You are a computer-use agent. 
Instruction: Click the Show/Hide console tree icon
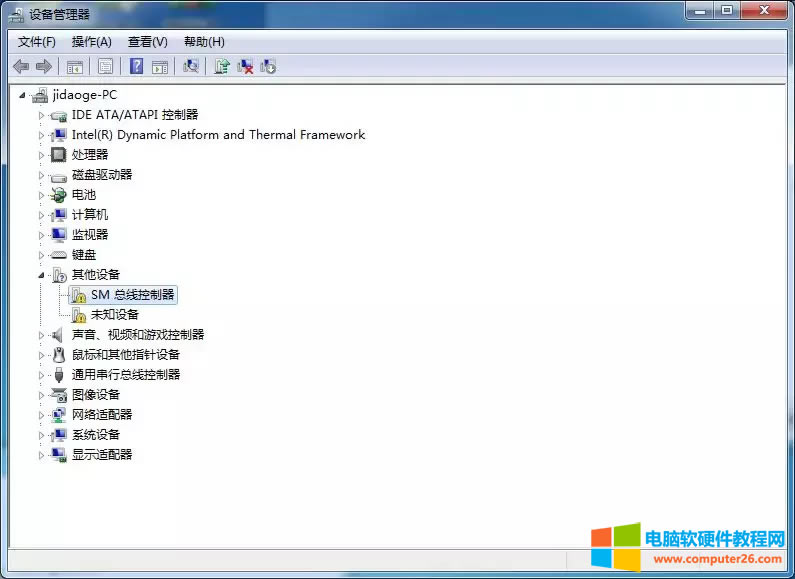tap(75, 66)
